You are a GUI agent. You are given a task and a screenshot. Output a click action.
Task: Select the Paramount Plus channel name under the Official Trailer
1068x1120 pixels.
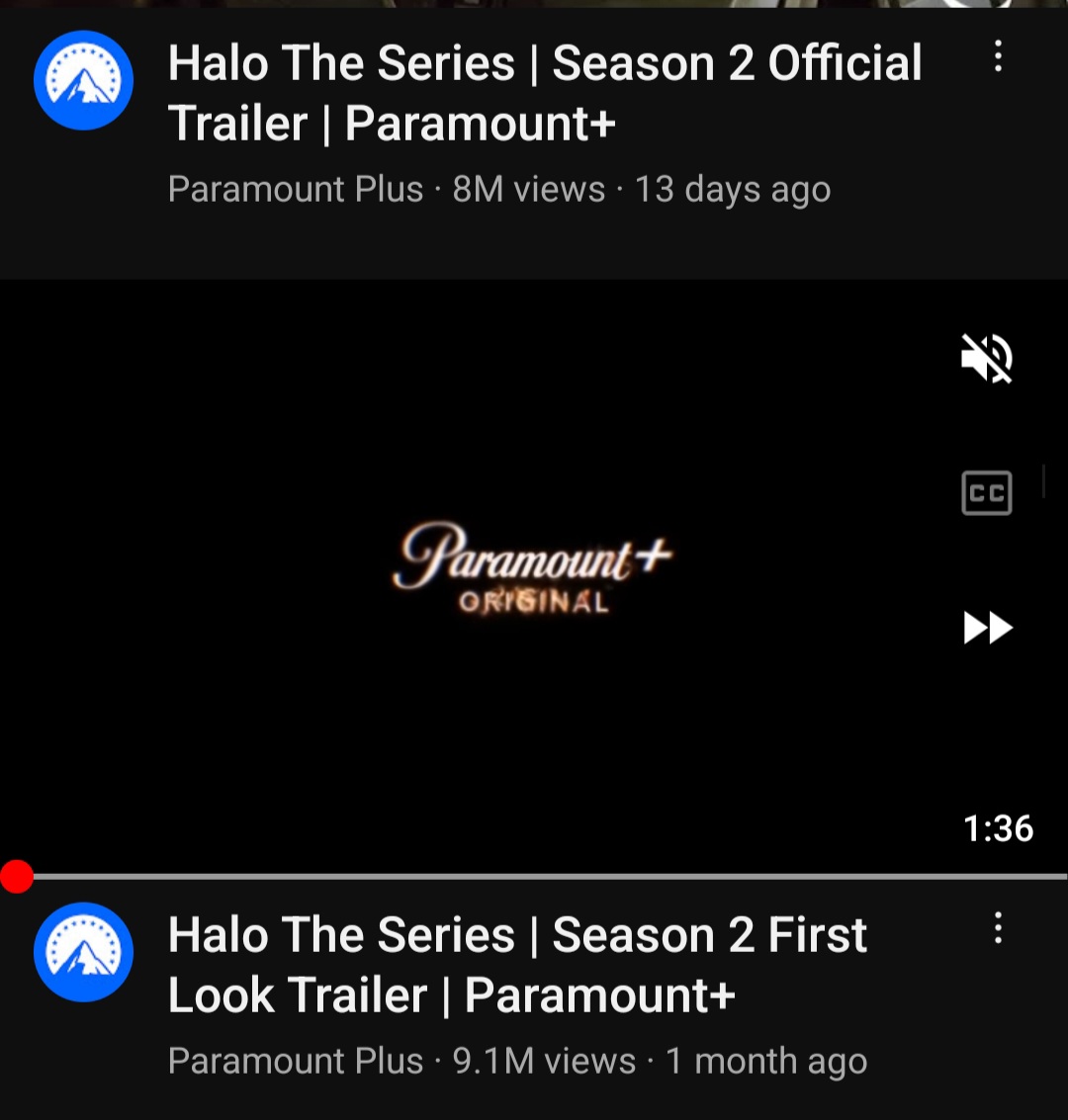[296, 190]
